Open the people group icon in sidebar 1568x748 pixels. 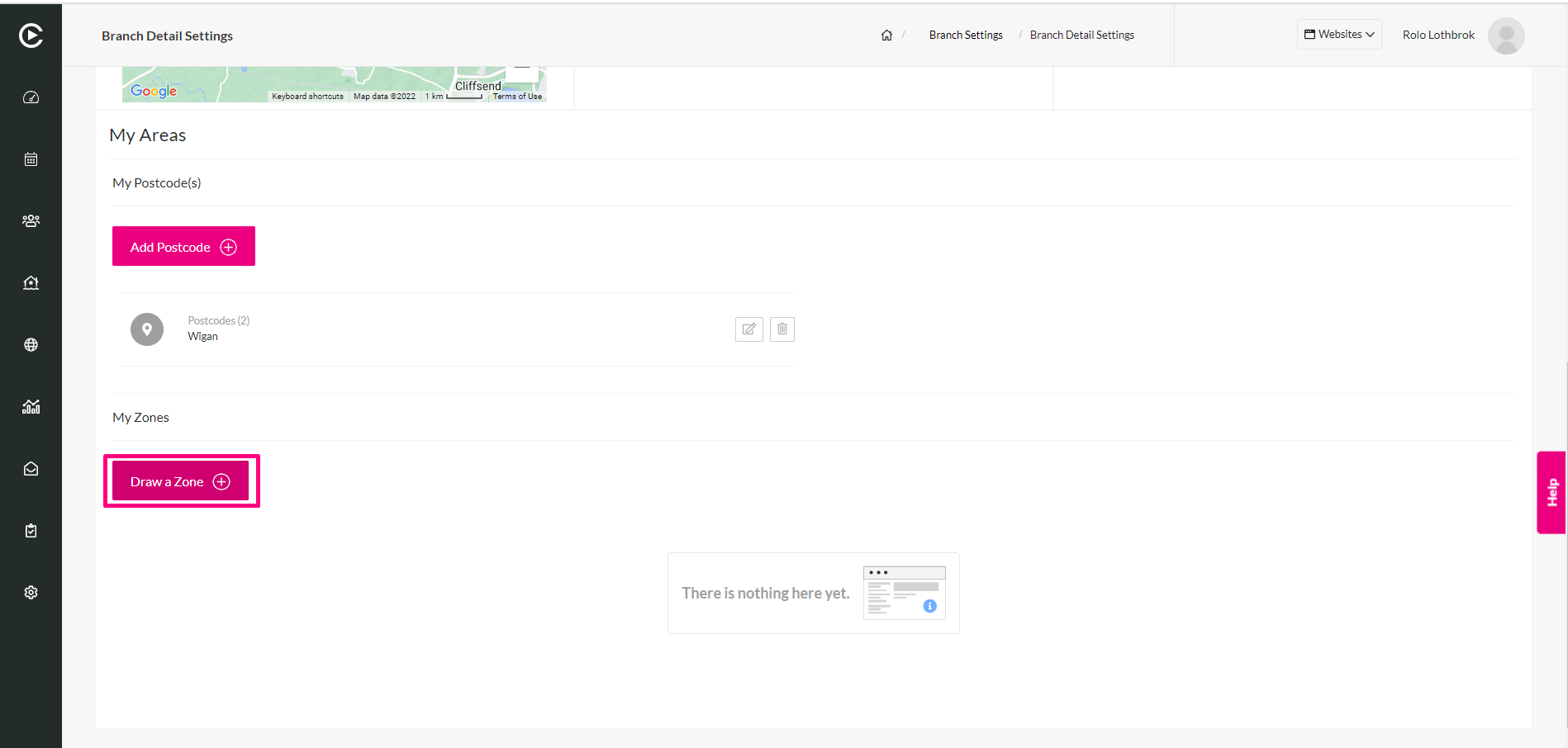31,221
